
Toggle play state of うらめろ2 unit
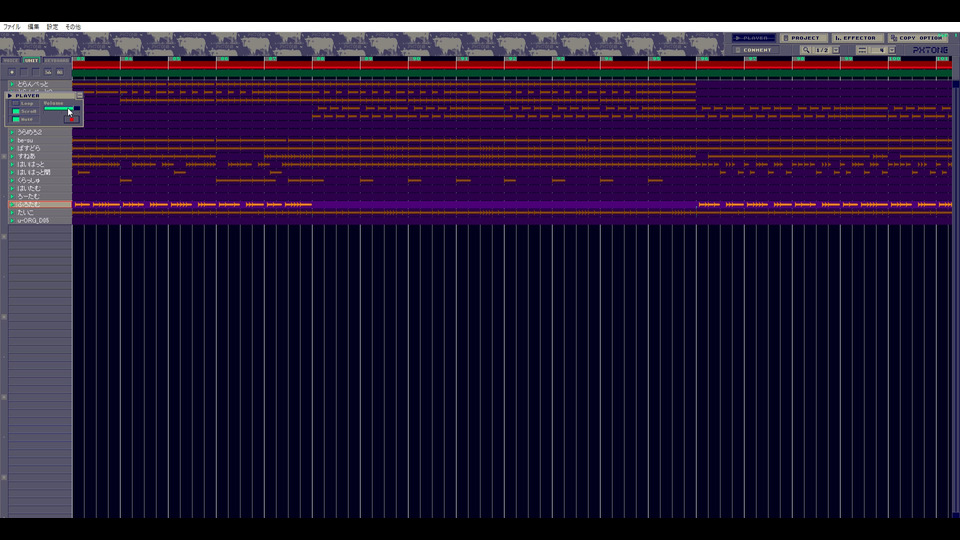tap(12, 132)
